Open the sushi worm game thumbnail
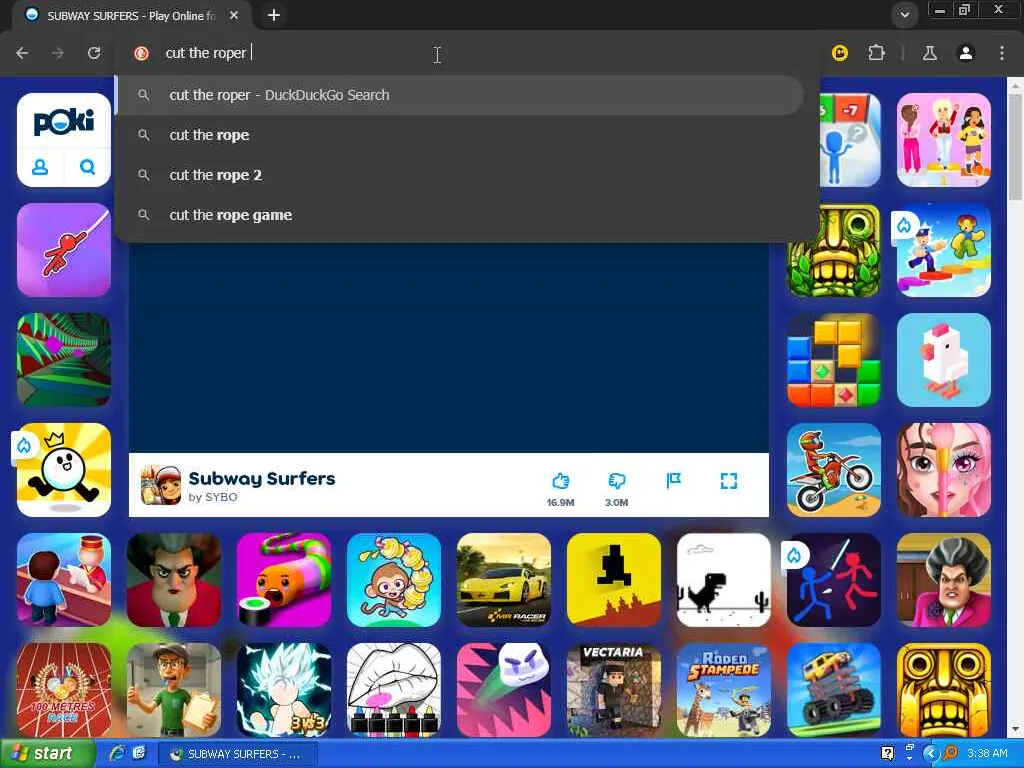The image size is (1024, 768). 283,580
